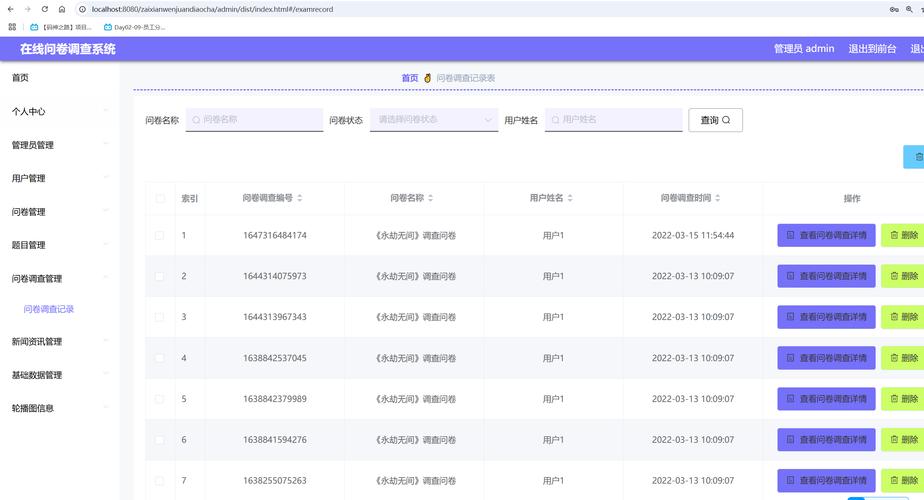Image resolution: width=924 pixels, height=500 pixels.
Task: Open the 码神之路 bookmark
Action: coord(61,27)
